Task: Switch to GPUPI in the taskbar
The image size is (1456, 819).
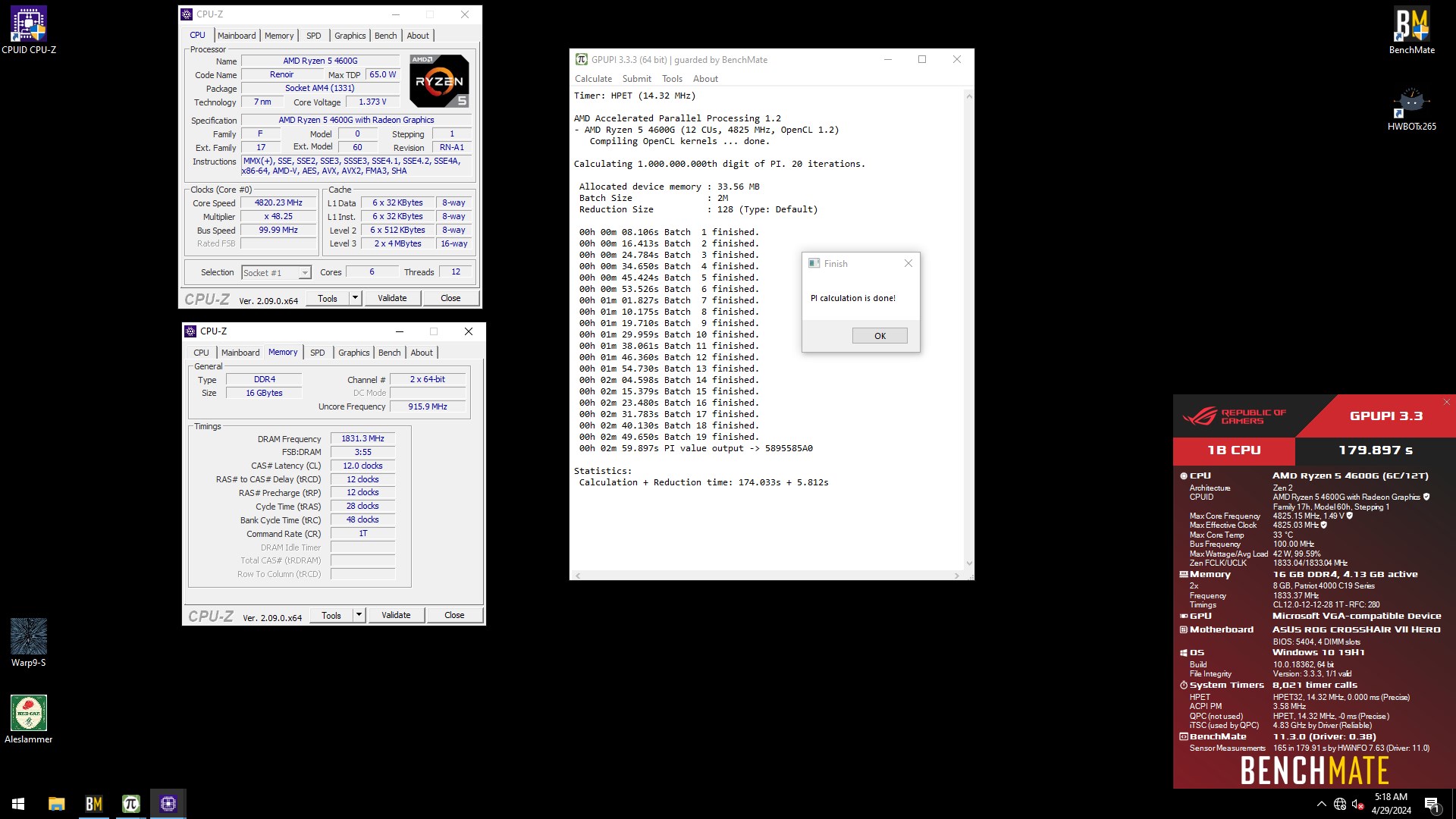Action: tap(130, 803)
